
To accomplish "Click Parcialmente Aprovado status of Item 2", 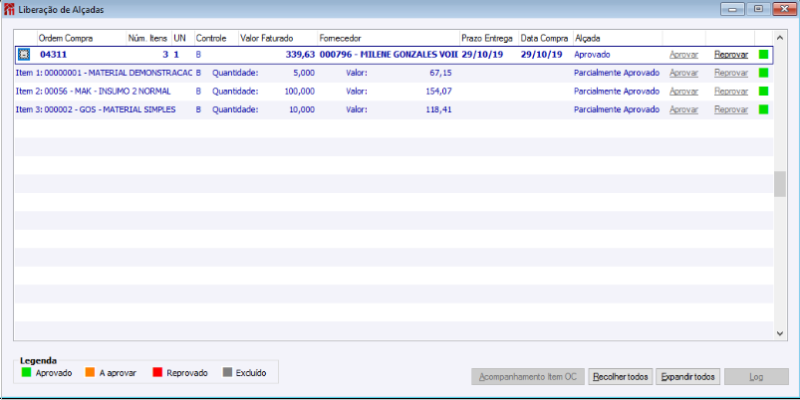I will [x=616, y=91].
